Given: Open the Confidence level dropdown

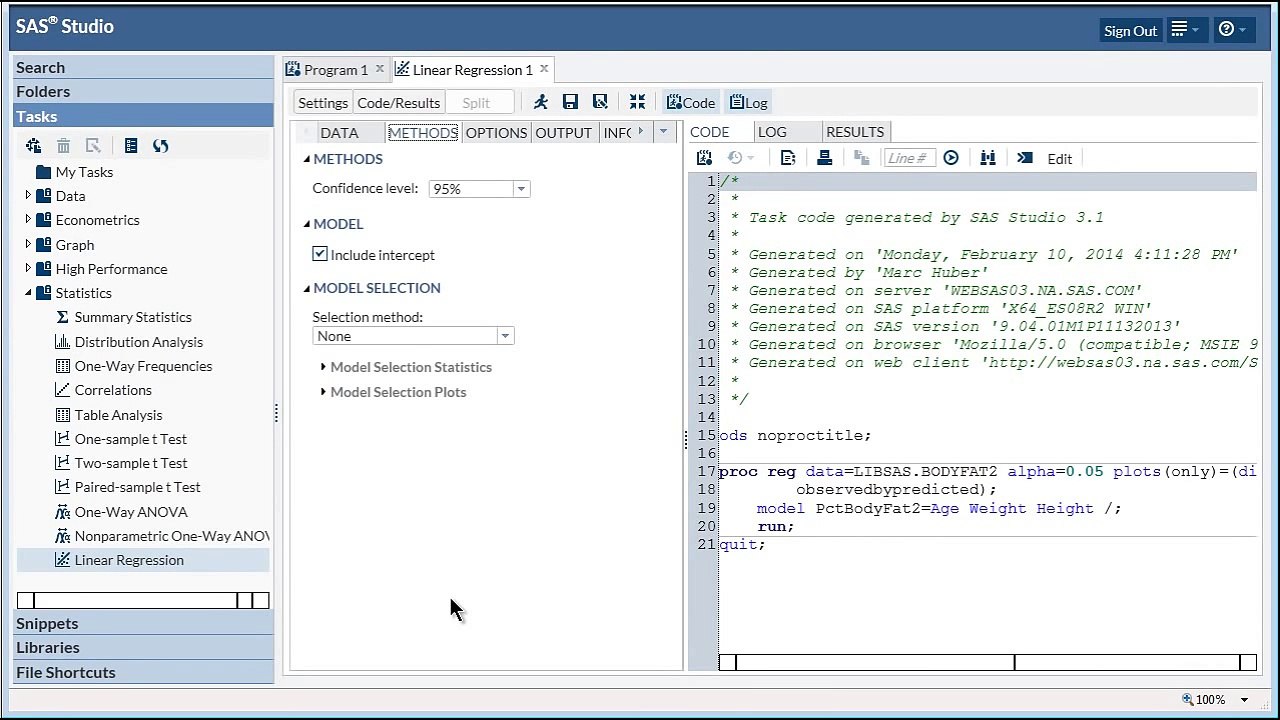Looking at the screenshot, I should pyautogui.click(x=521, y=189).
